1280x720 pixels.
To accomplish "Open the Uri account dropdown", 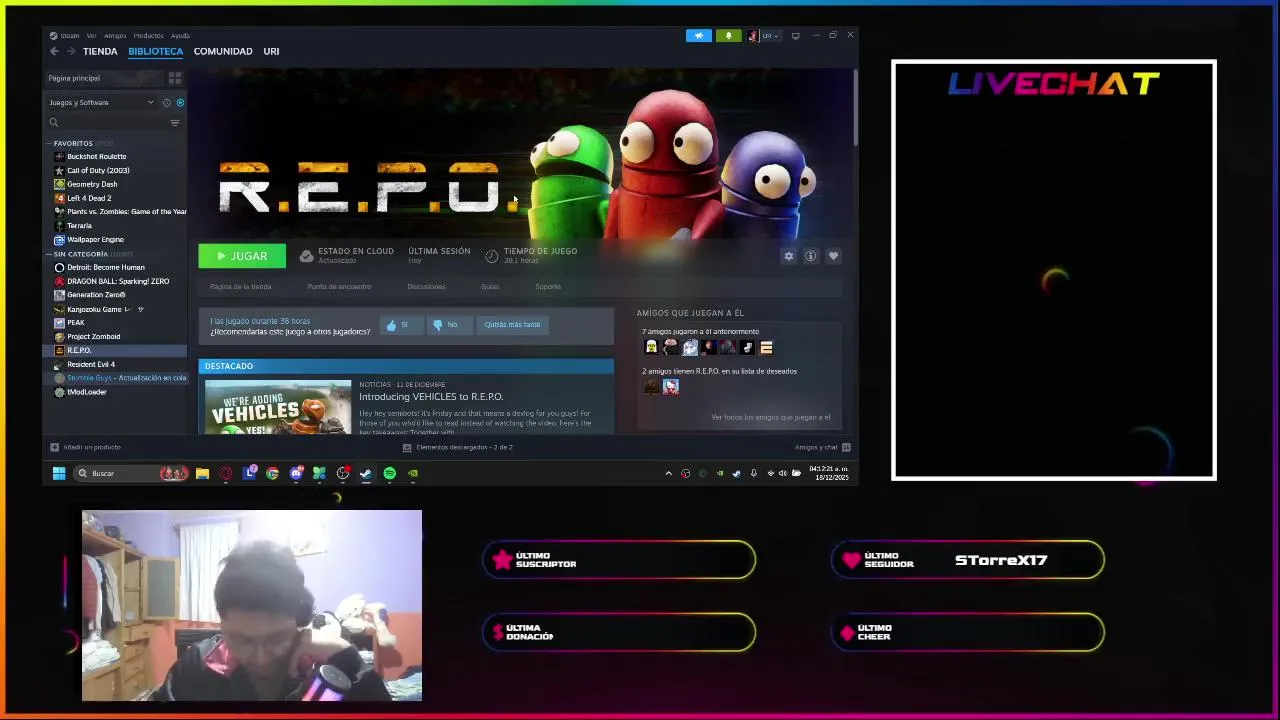I will [x=764, y=36].
